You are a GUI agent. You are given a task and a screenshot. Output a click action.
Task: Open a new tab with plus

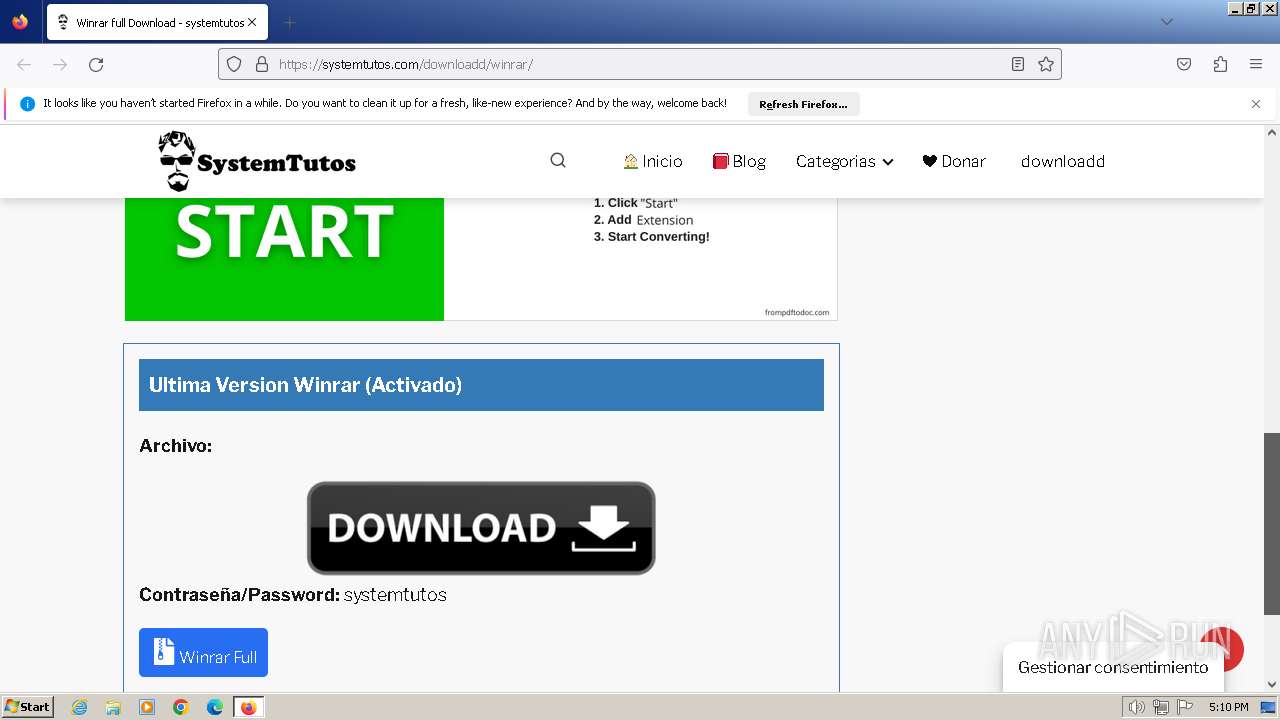coord(289,22)
